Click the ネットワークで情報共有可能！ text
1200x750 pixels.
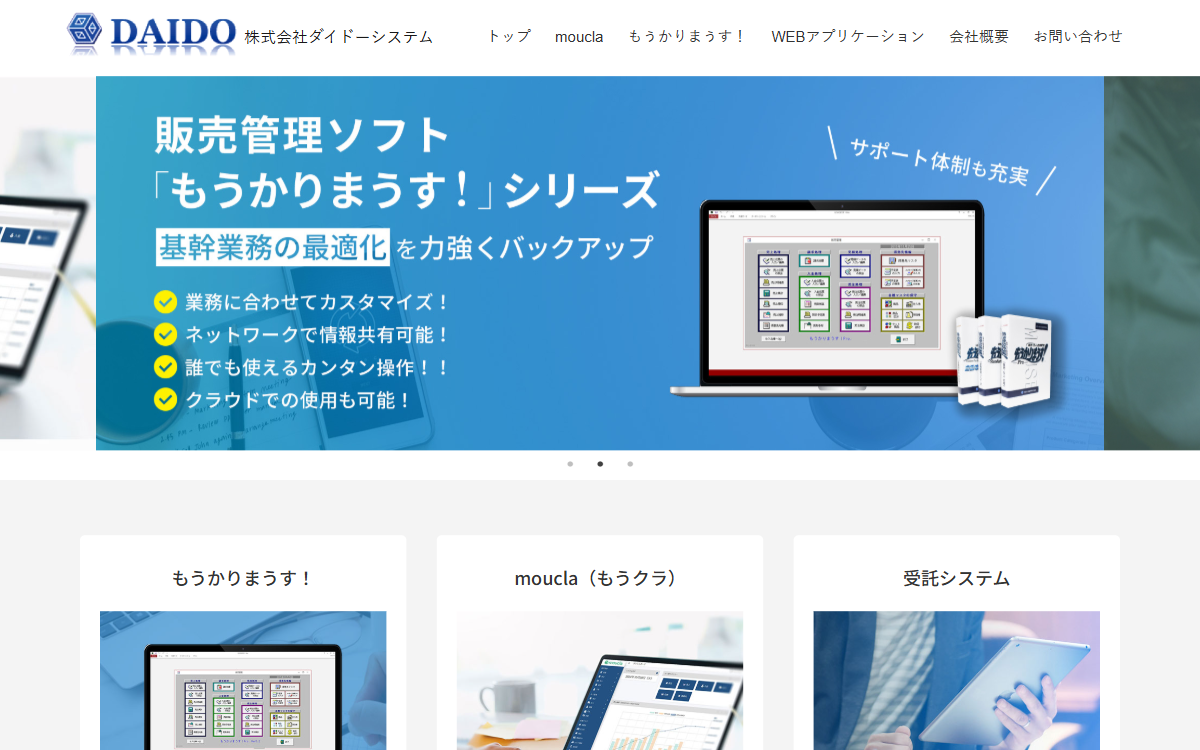[319, 335]
